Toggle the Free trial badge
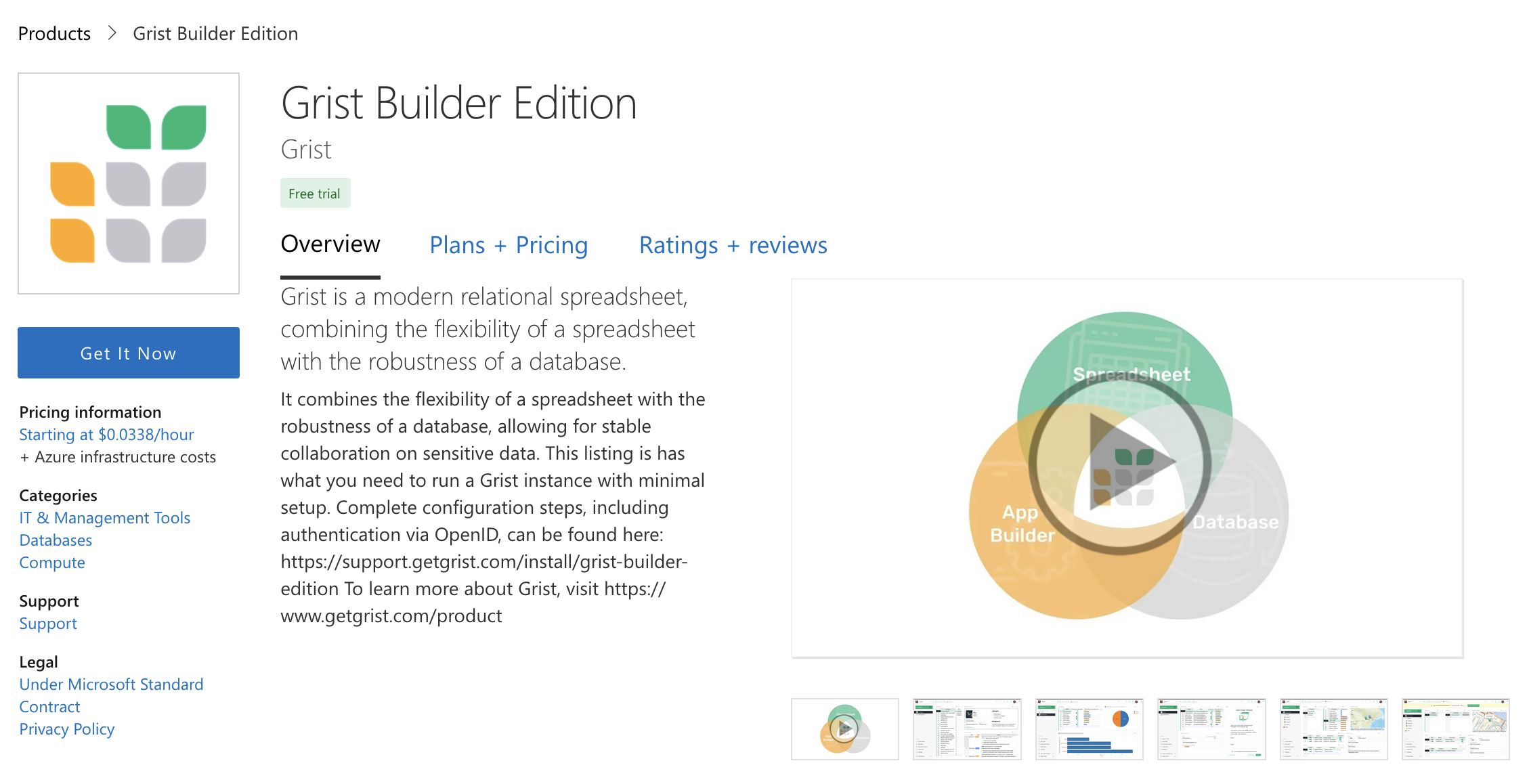This screenshot has height=784, width=1529. (312, 192)
